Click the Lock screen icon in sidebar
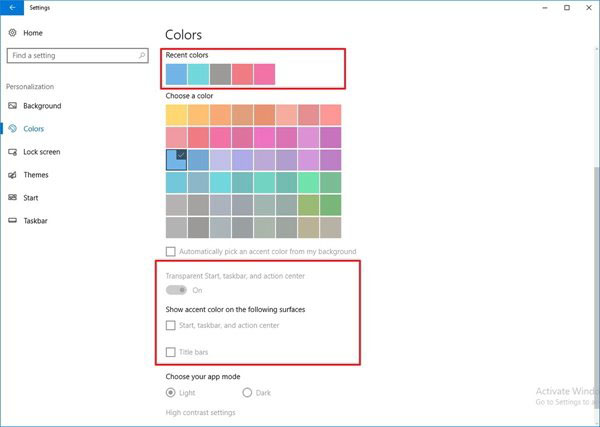This screenshot has height=427, width=600. [x=13, y=152]
